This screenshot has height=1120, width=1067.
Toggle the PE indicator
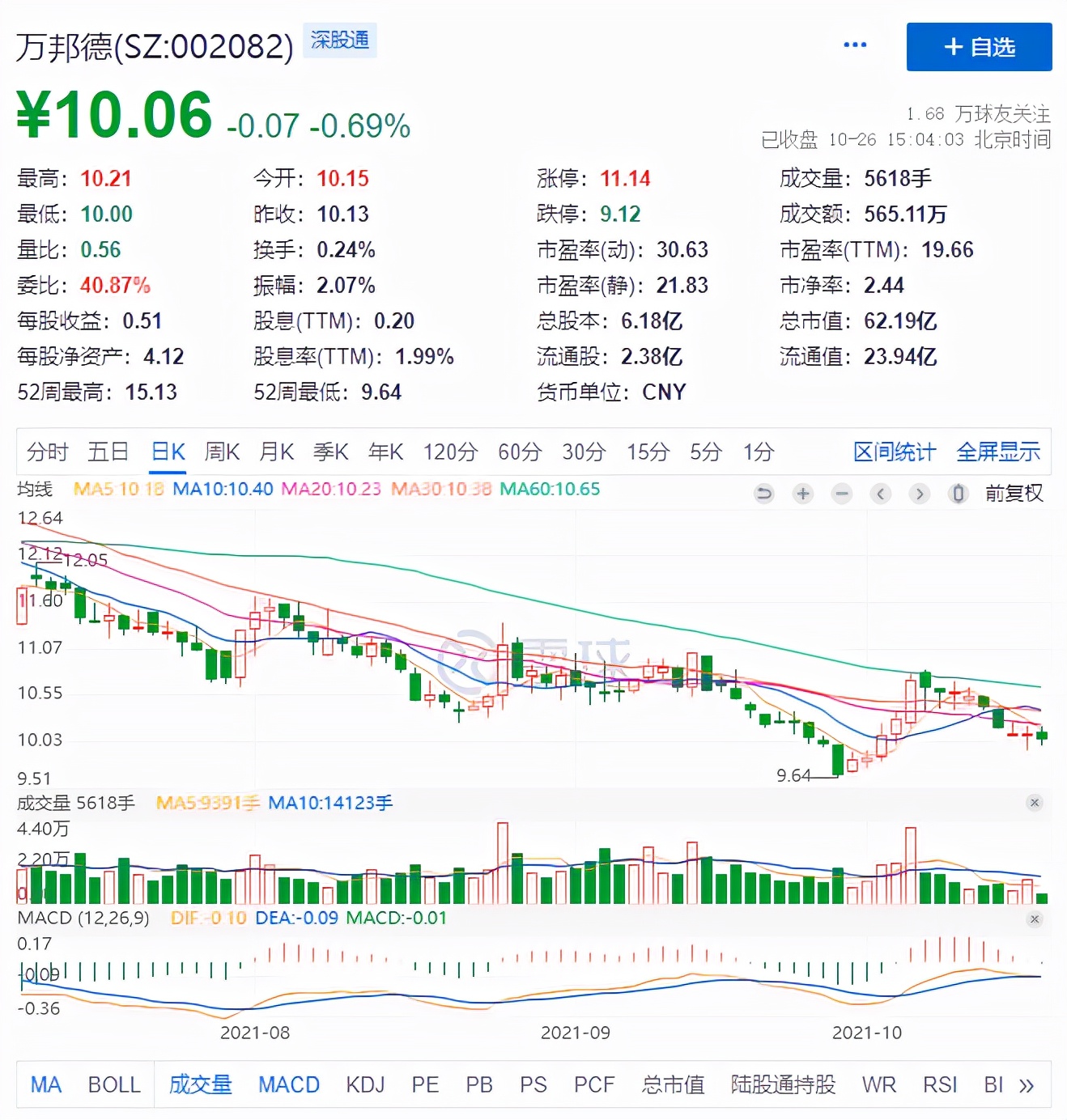click(425, 1084)
